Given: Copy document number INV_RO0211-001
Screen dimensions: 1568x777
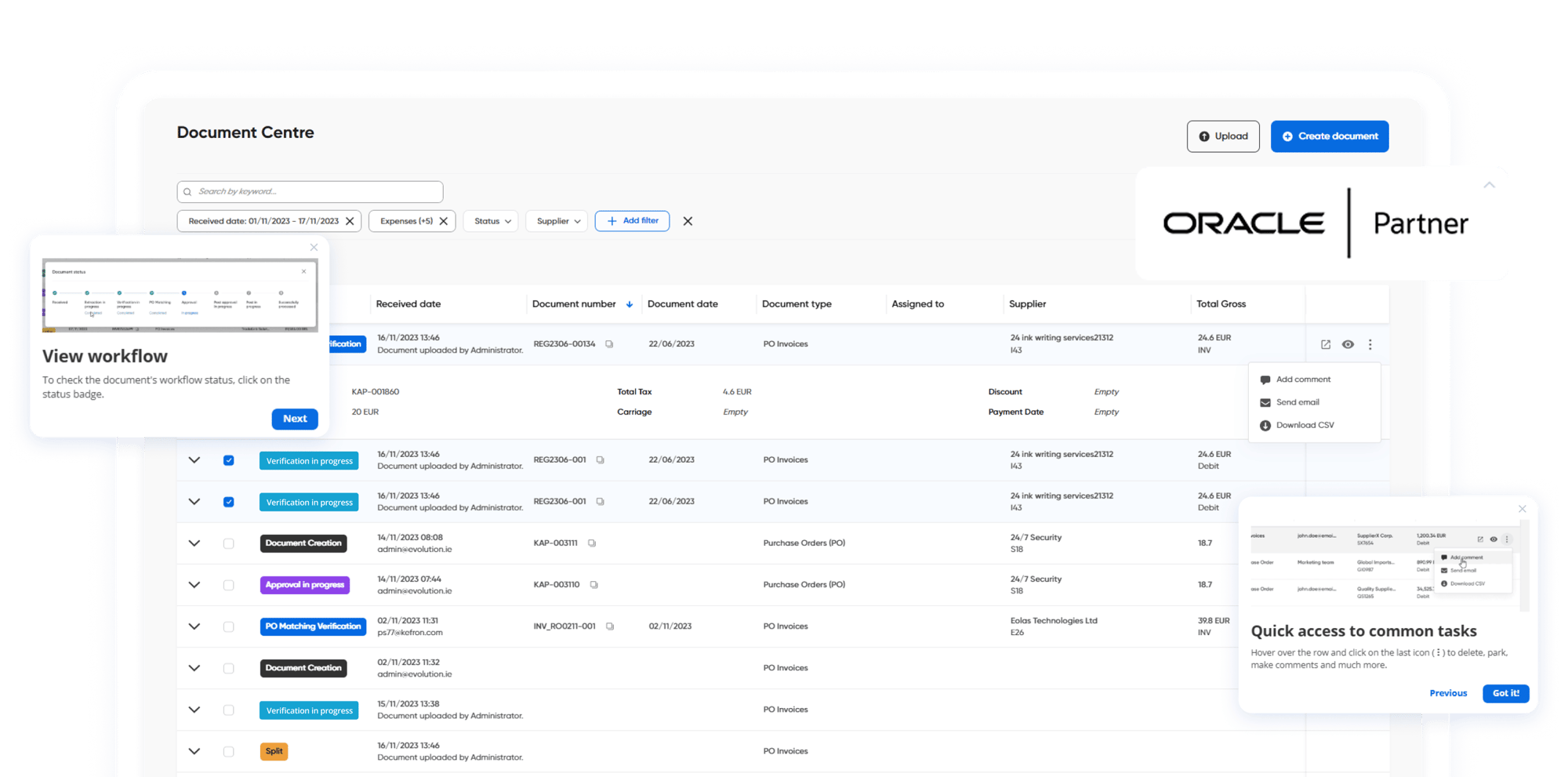Looking at the screenshot, I should click(x=610, y=626).
